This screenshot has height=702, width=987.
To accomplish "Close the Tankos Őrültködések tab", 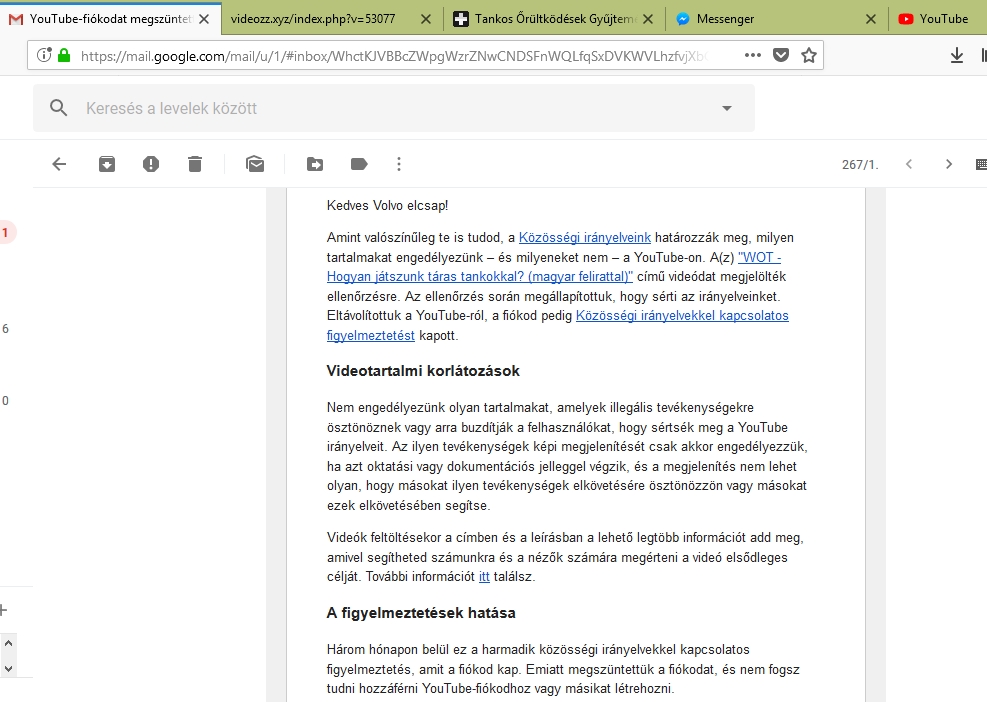I will (648, 19).
